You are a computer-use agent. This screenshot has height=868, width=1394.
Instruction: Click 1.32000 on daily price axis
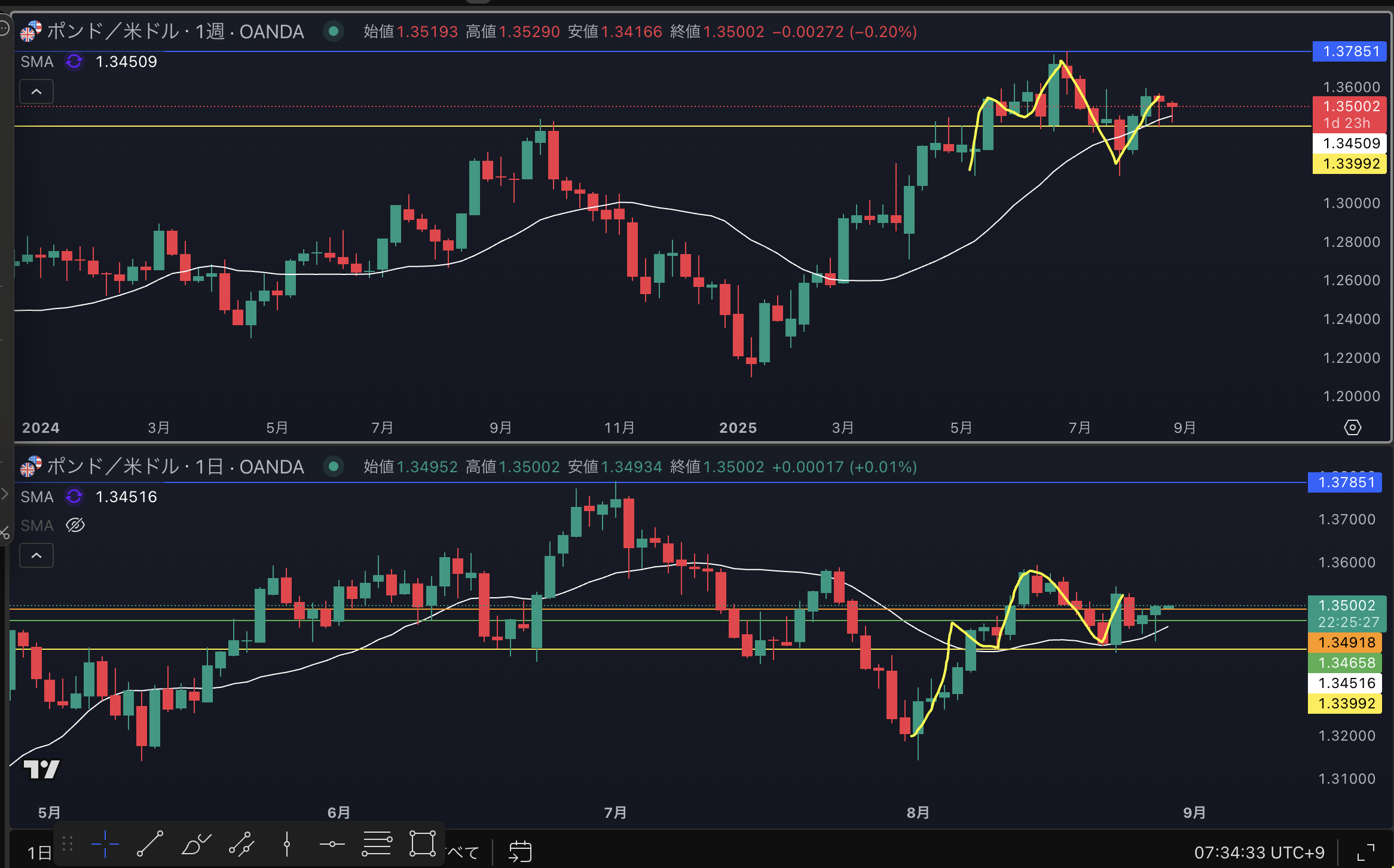(x=1347, y=735)
